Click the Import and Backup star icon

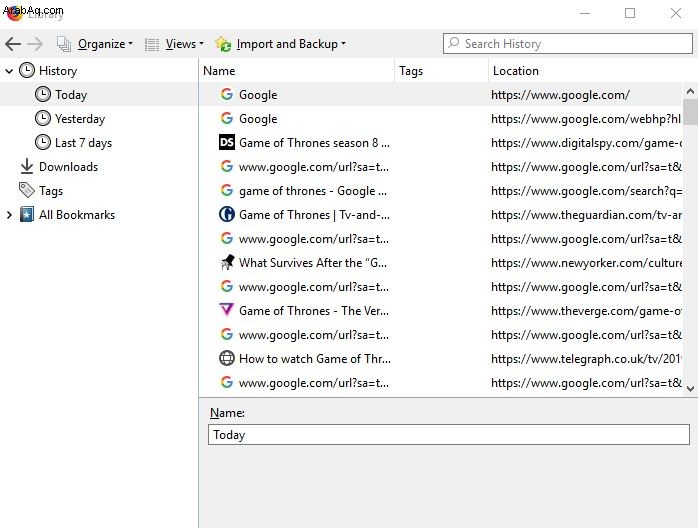pos(223,44)
